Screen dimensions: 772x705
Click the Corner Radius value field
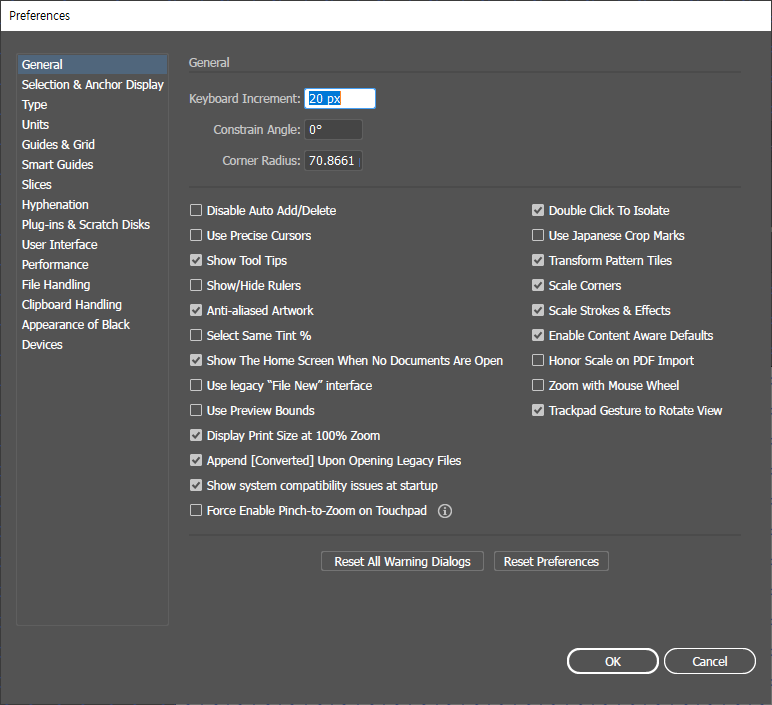[333, 161]
